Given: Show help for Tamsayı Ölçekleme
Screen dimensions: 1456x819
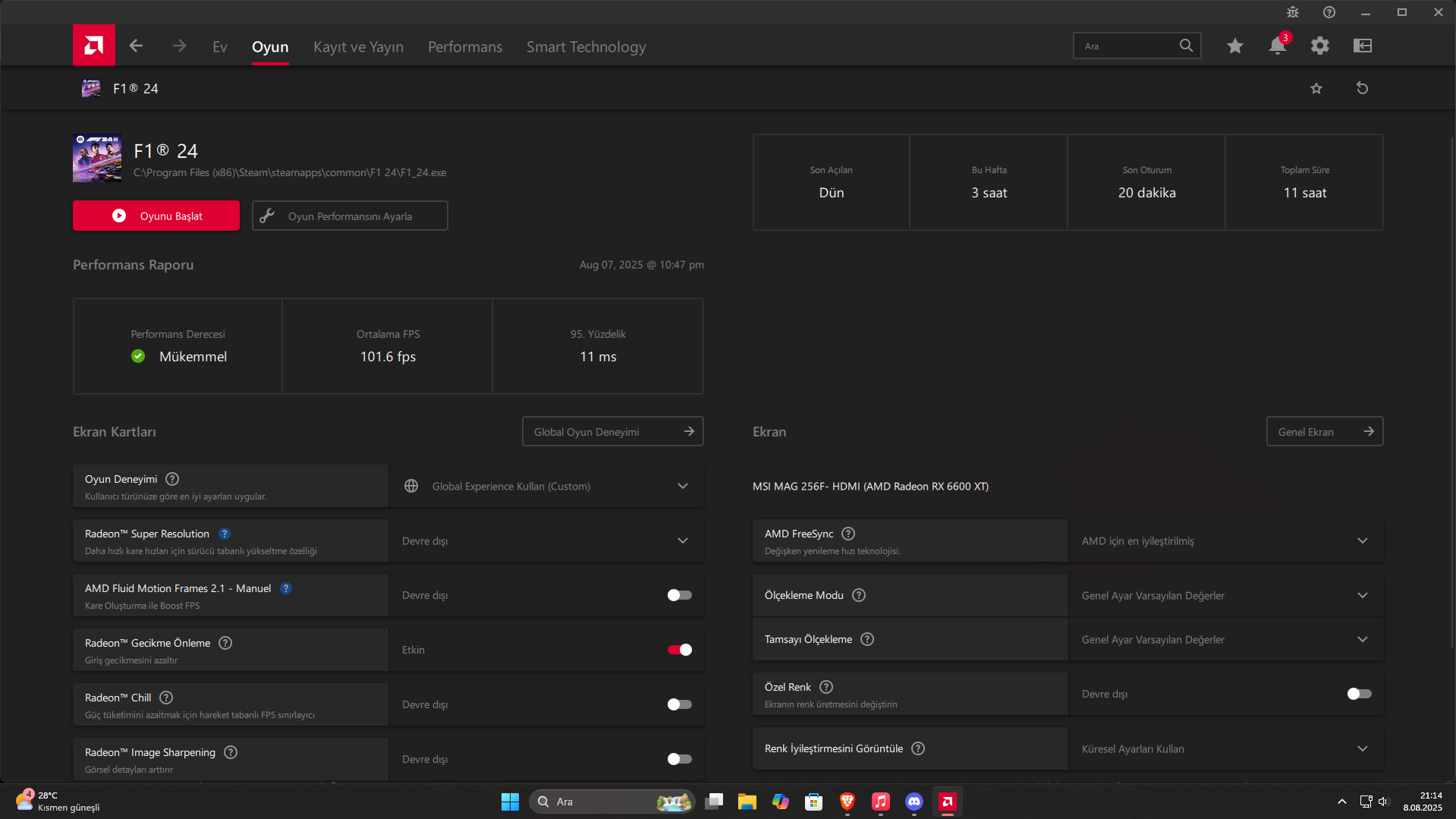Looking at the screenshot, I should [x=867, y=639].
